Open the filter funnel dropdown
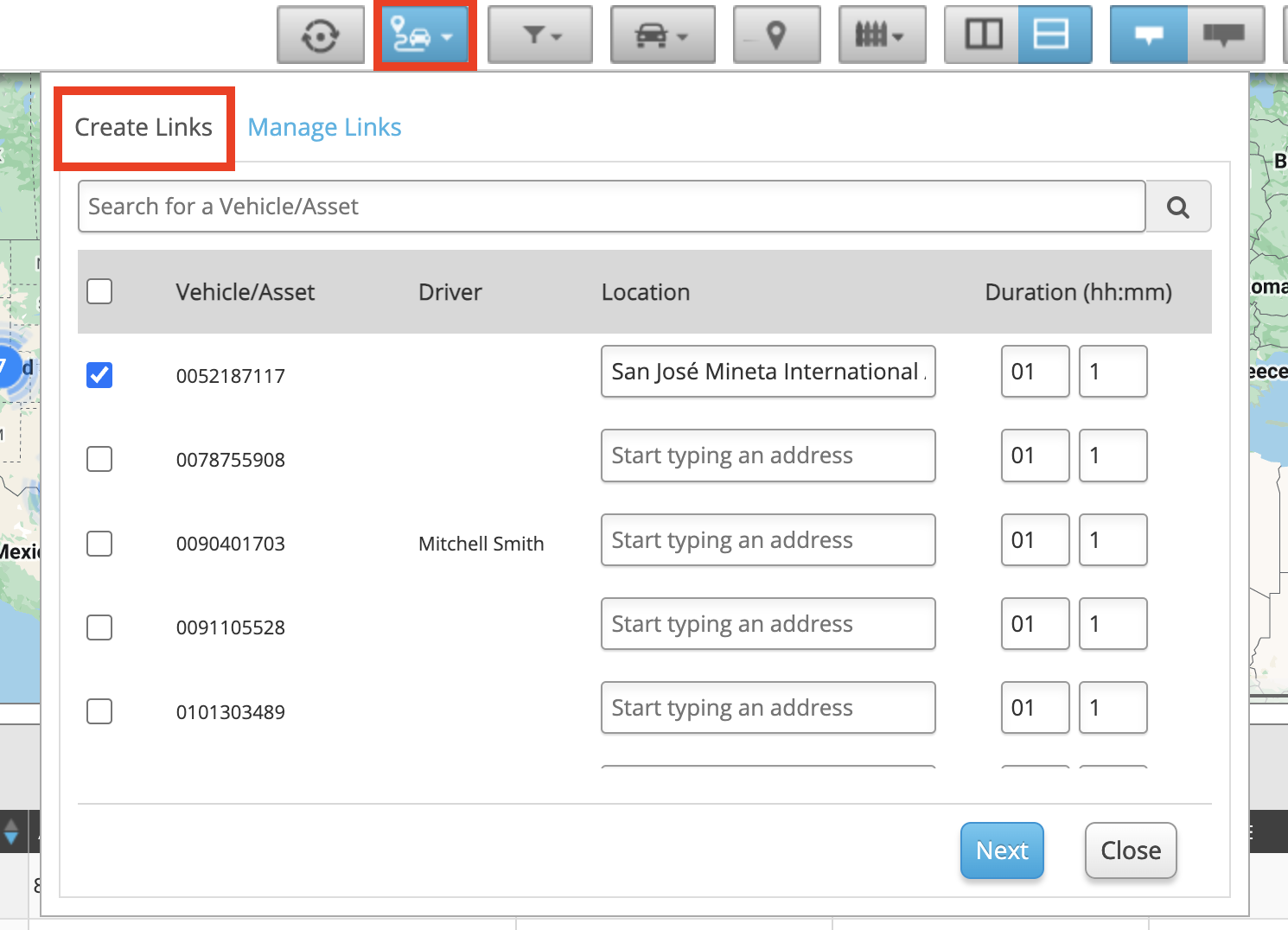The image size is (1288, 930). pyautogui.click(x=540, y=35)
